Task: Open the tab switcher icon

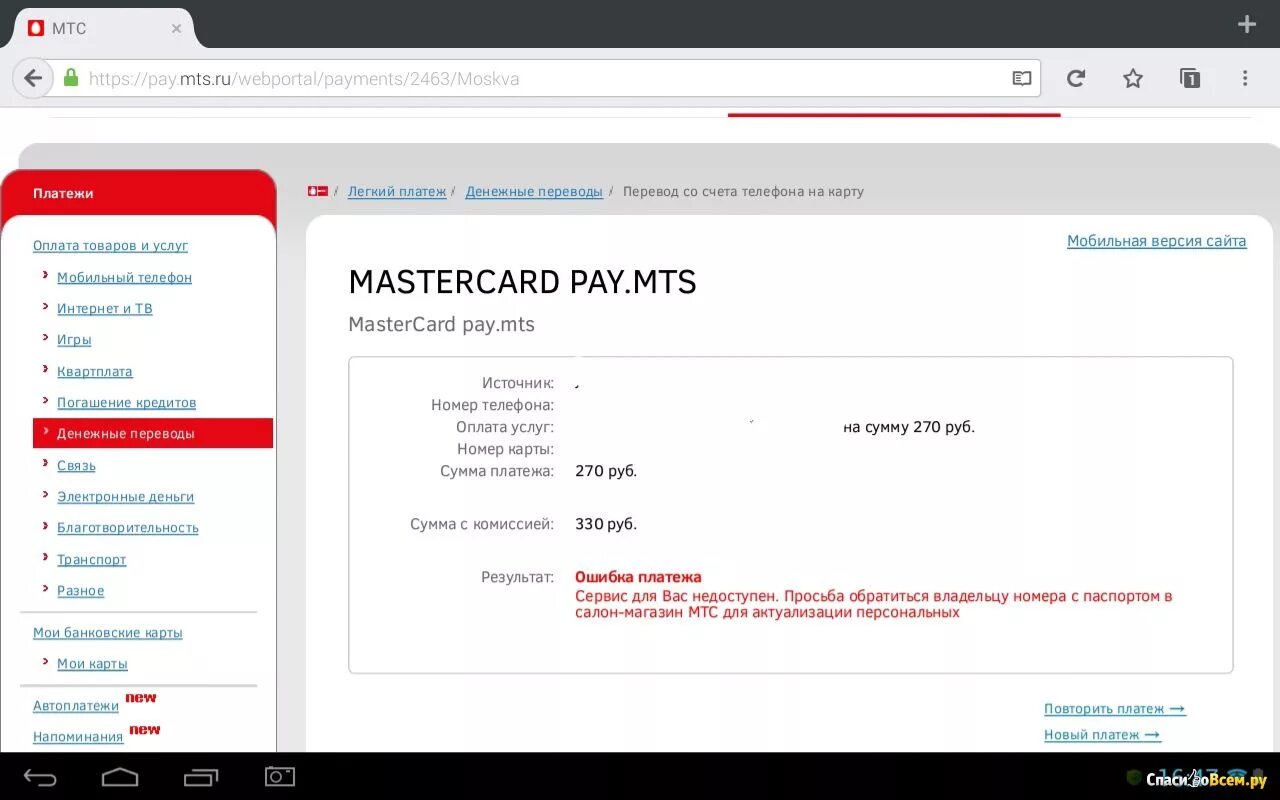Action: (1190, 78)
